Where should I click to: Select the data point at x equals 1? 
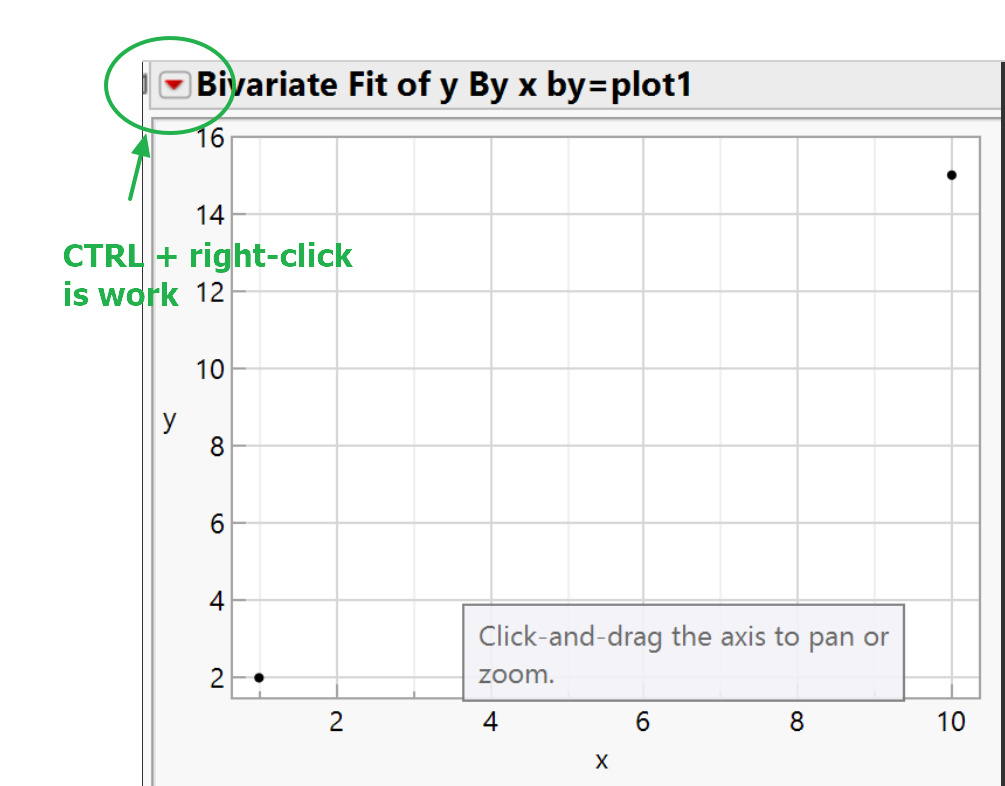[x=259, y=678]
